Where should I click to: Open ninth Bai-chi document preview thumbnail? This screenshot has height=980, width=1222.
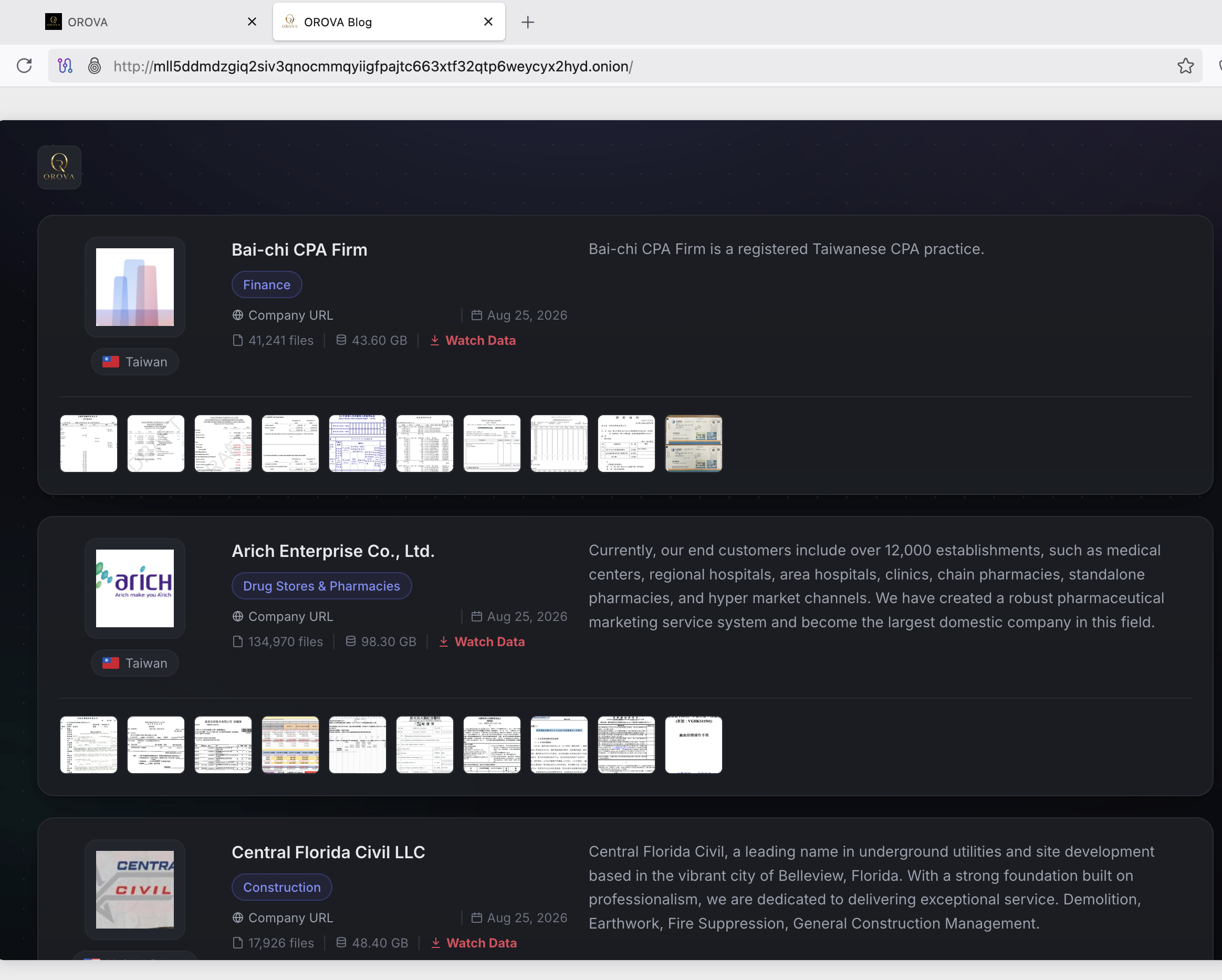(x=626, y=444)
